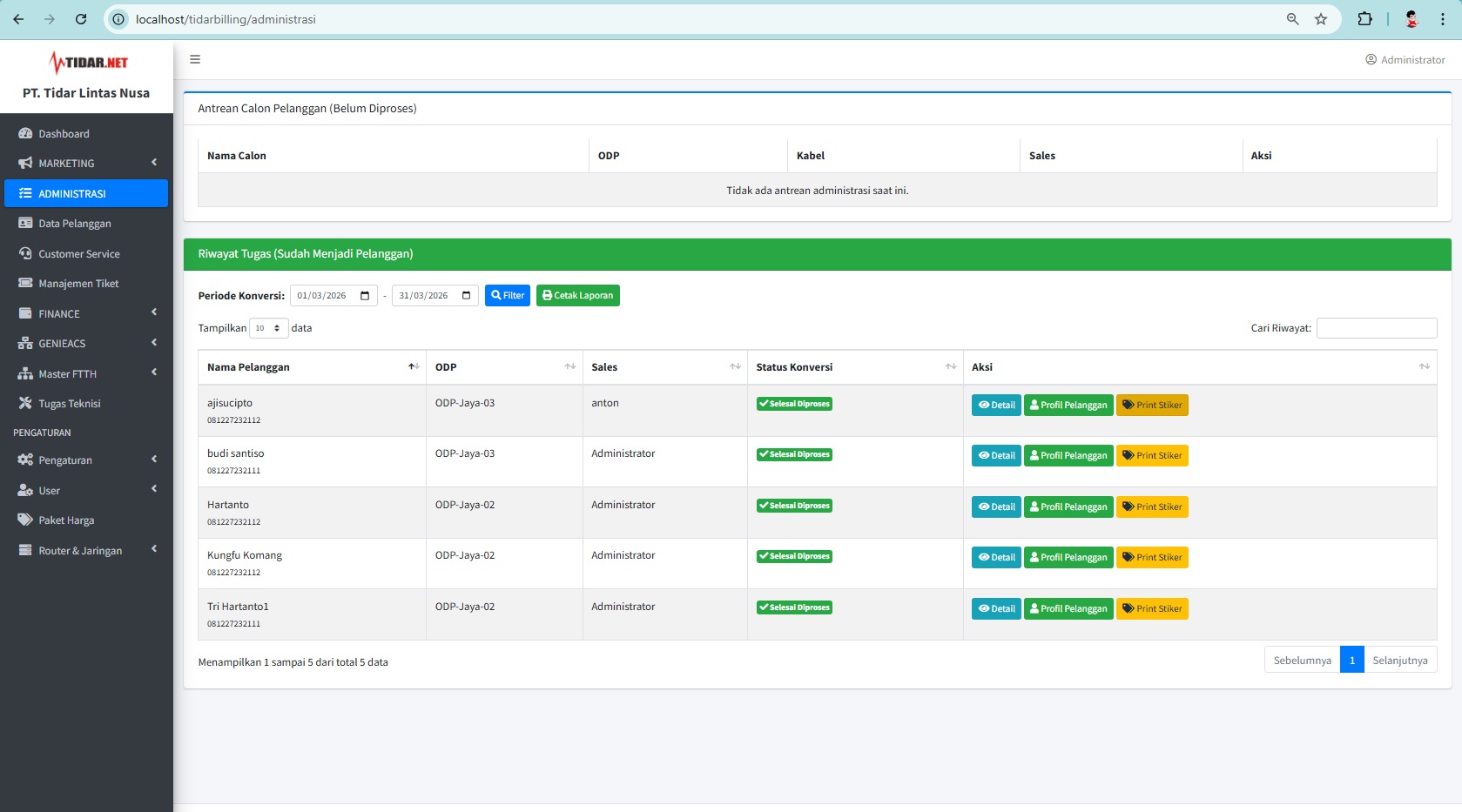
Task: Apply the date Filter button
Action: (508, 296)
